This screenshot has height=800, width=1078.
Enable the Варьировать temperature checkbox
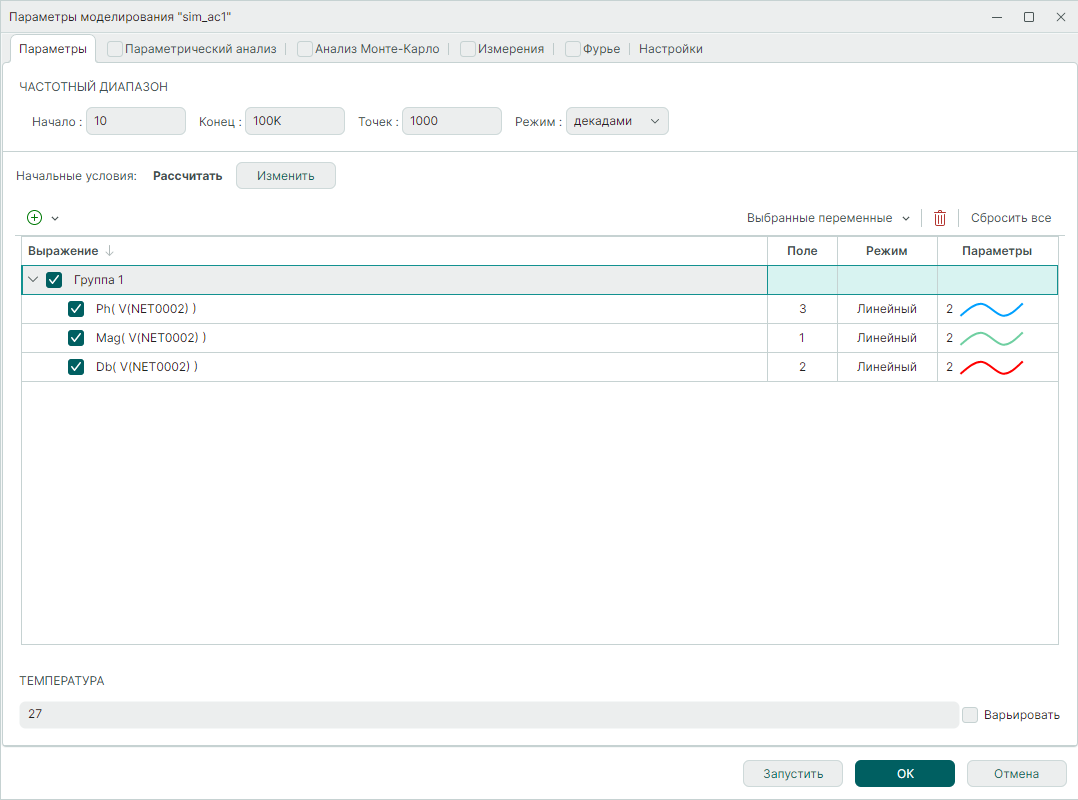970,715
